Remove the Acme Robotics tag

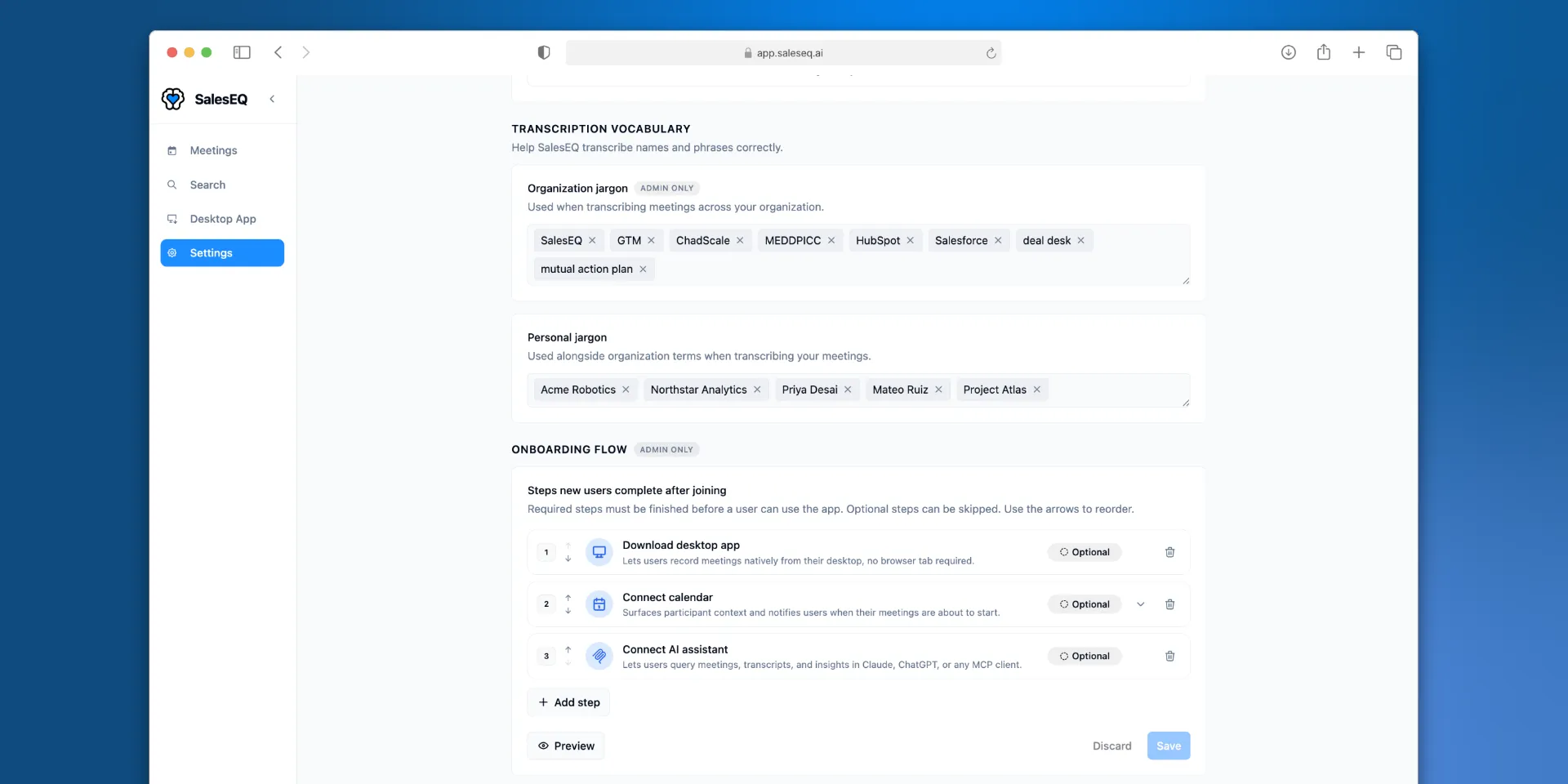626,390
